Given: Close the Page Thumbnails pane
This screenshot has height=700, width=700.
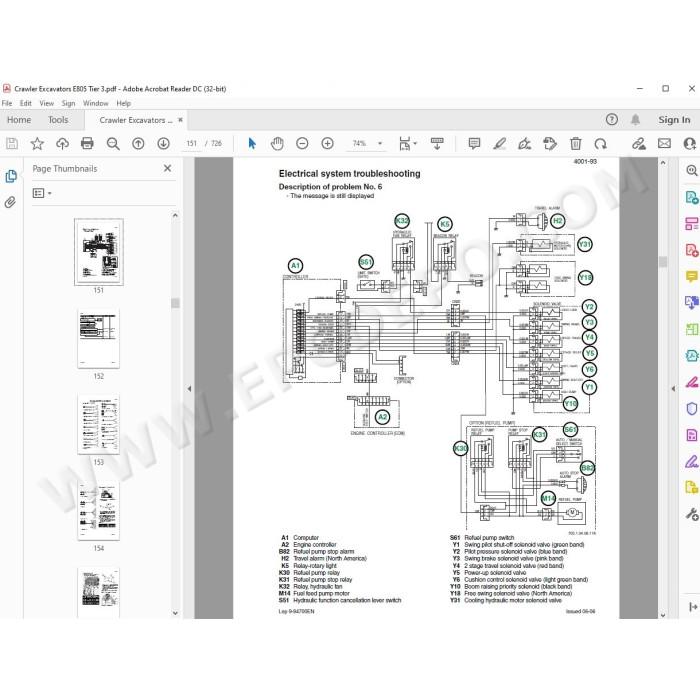Looking at the screenshot, I should pos(167,168).
